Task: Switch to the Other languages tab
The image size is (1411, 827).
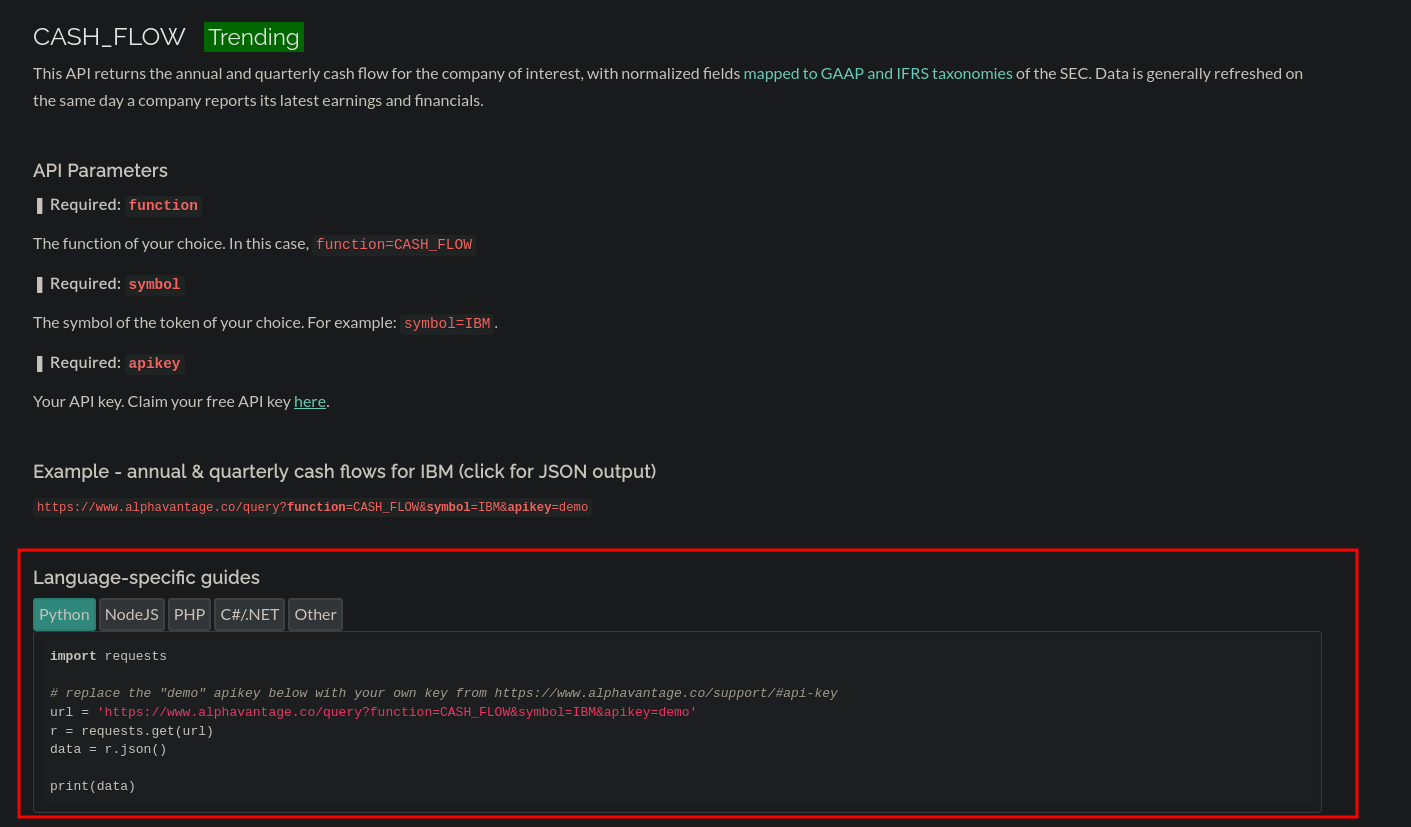Action: (x=315, y=614)
